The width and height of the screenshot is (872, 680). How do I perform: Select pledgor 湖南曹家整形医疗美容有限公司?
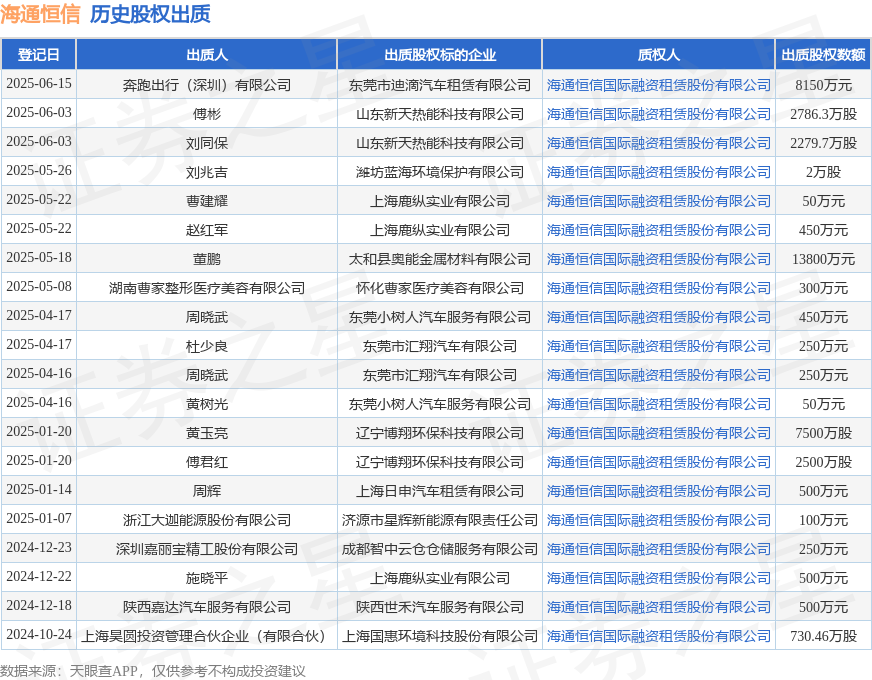pyautogui.click(x=206, y=288)
